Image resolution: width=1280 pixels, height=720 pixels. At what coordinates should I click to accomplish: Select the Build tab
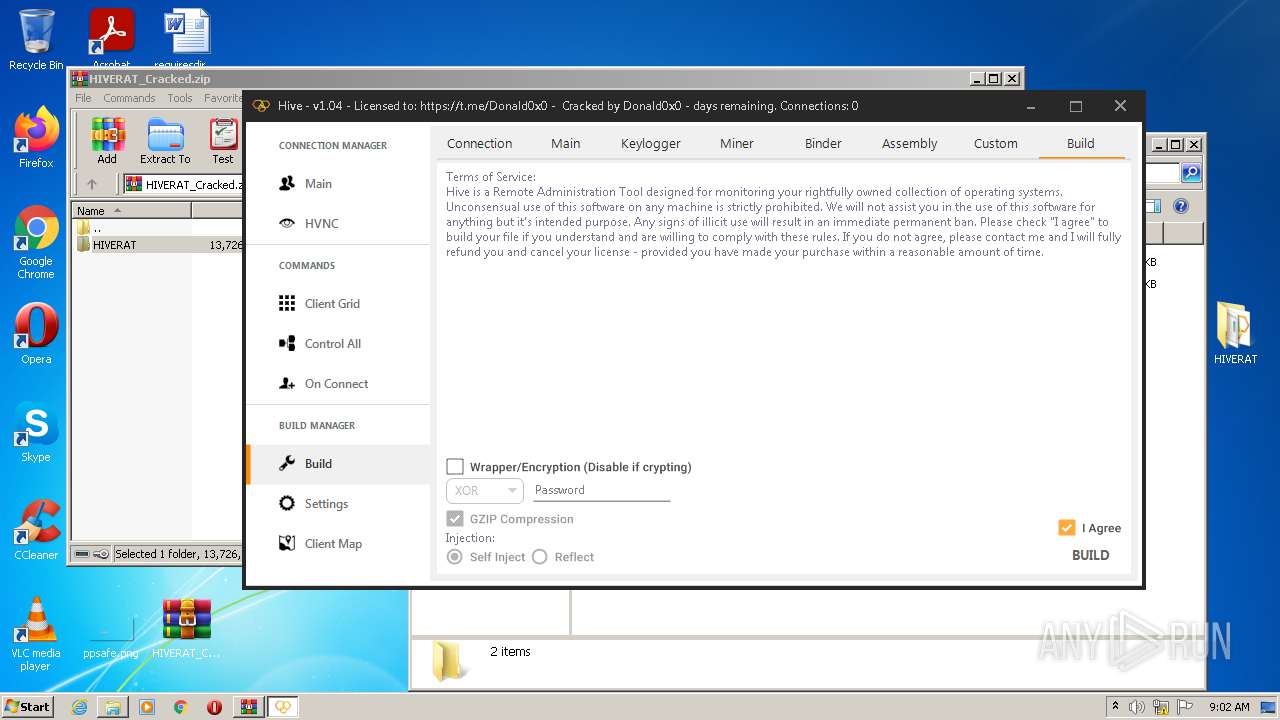point(1081,143)
